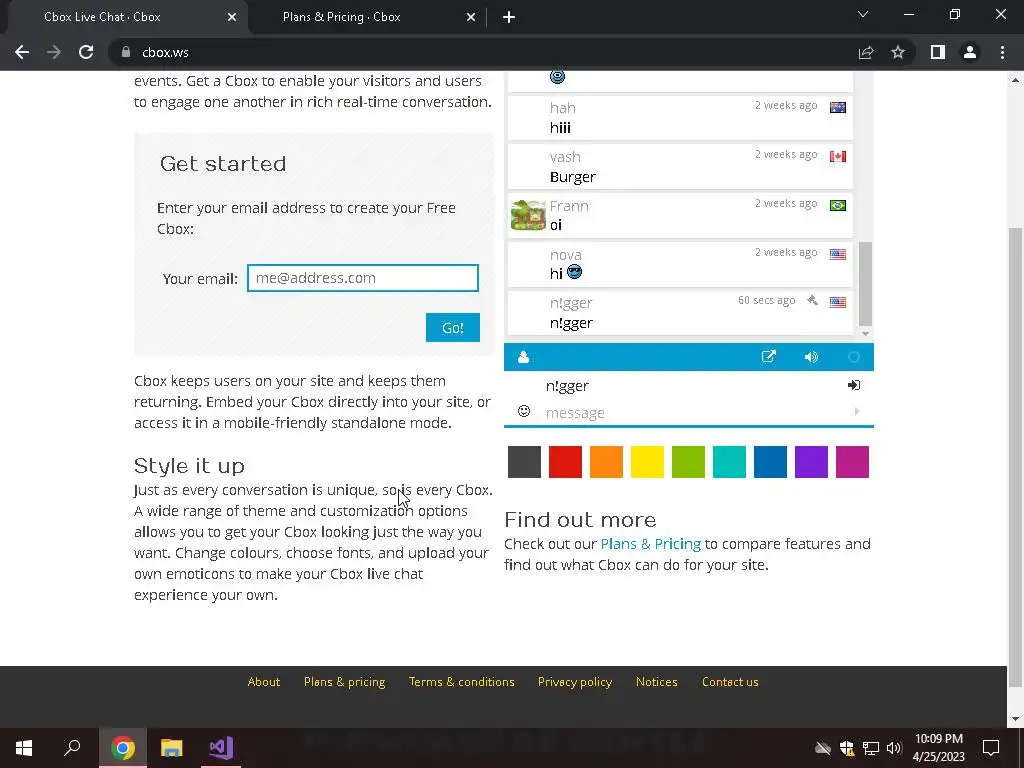This screenshot has height=768, width=1024.
Task: Open the Plans & Pricing body link
Action: (x=650, y=544)
